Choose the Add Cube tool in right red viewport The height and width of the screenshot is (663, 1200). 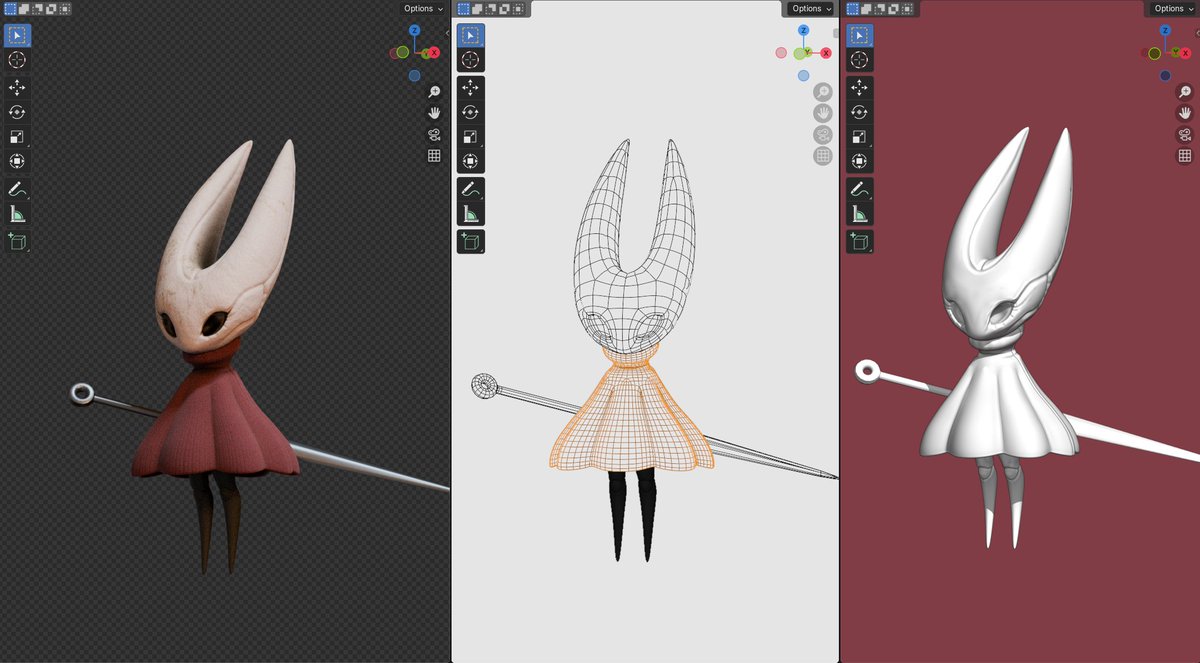tap(860, 241)
